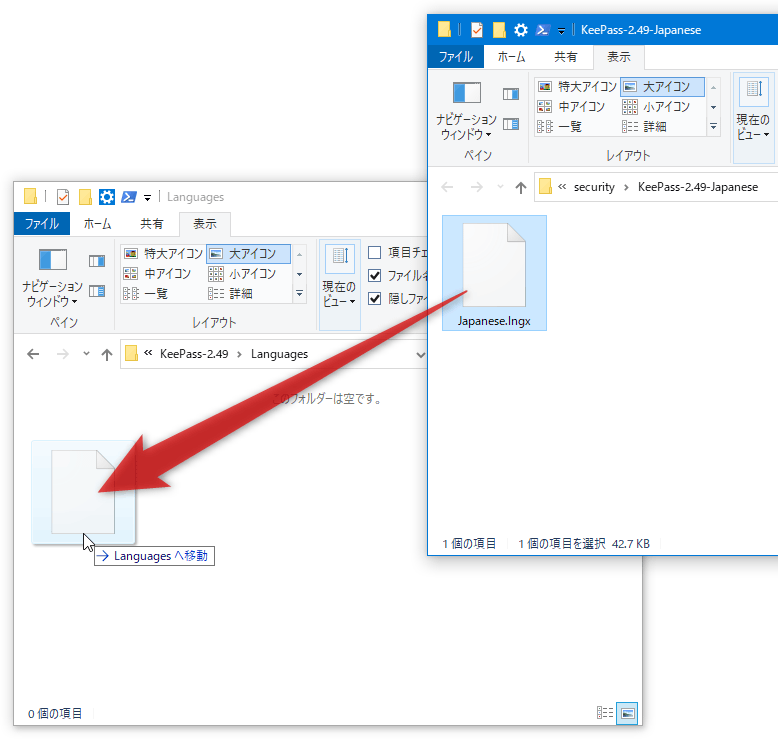Open 共有 tab in Languages window
This screenshot has height=740, width=778.
pyautogui.click(x=151, y=223)
